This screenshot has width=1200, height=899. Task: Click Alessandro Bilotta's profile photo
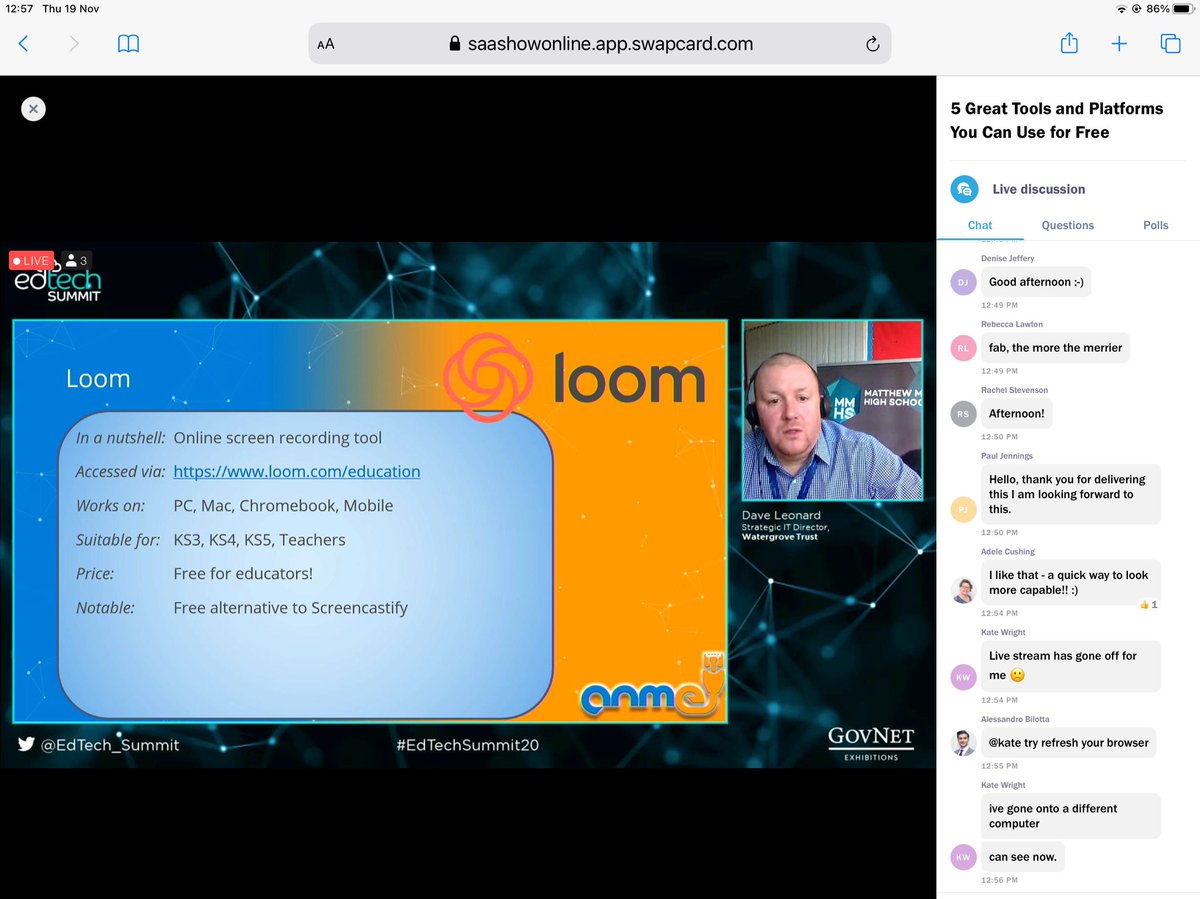click(963, 743)
